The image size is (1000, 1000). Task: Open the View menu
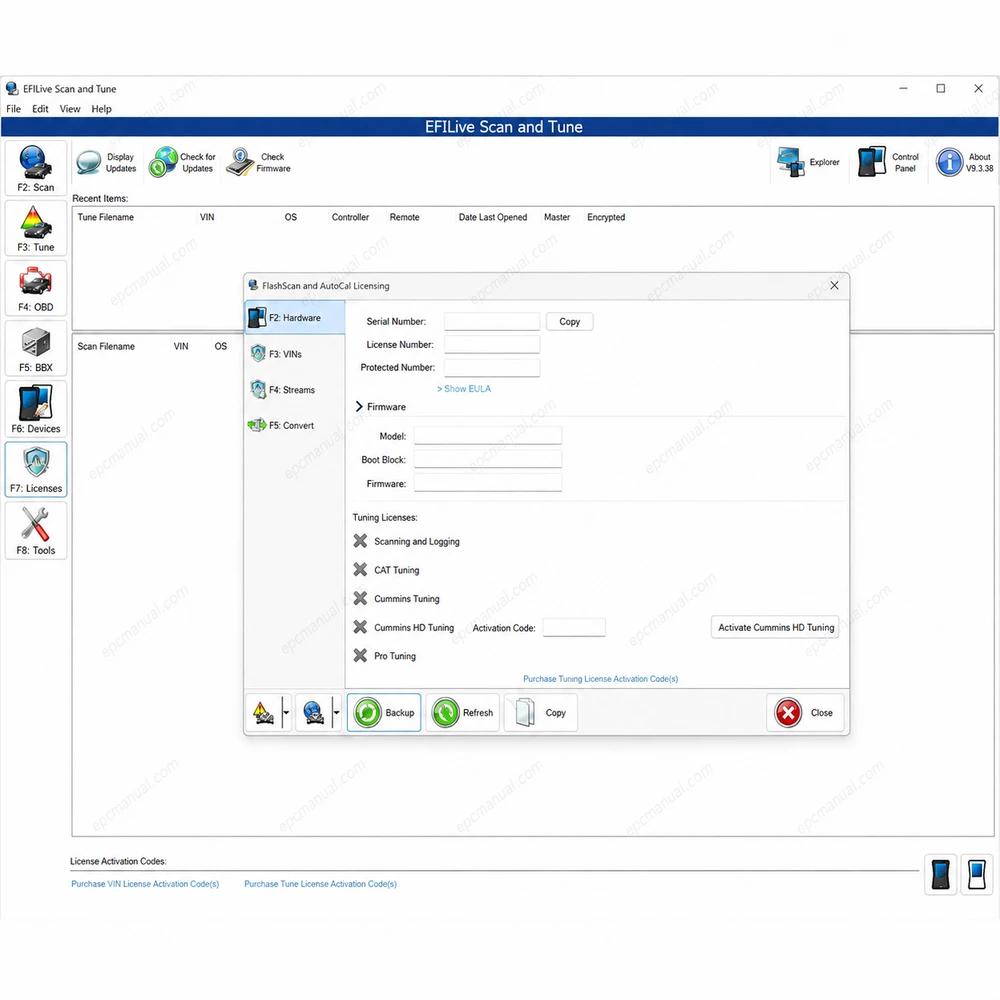point(70,109)
